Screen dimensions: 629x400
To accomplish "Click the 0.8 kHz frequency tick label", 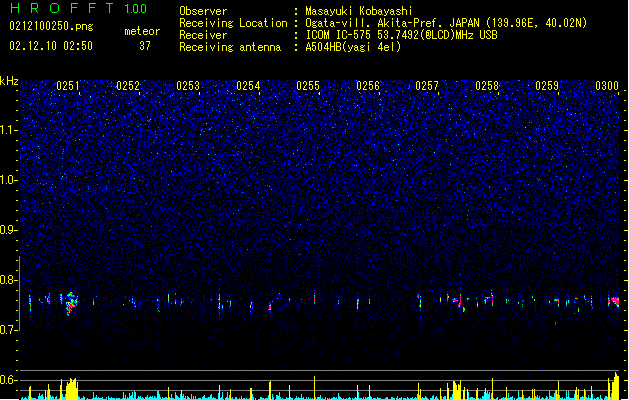I will 9,280.
